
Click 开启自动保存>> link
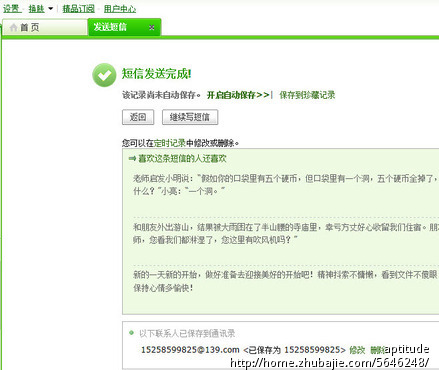pos(238,95)
